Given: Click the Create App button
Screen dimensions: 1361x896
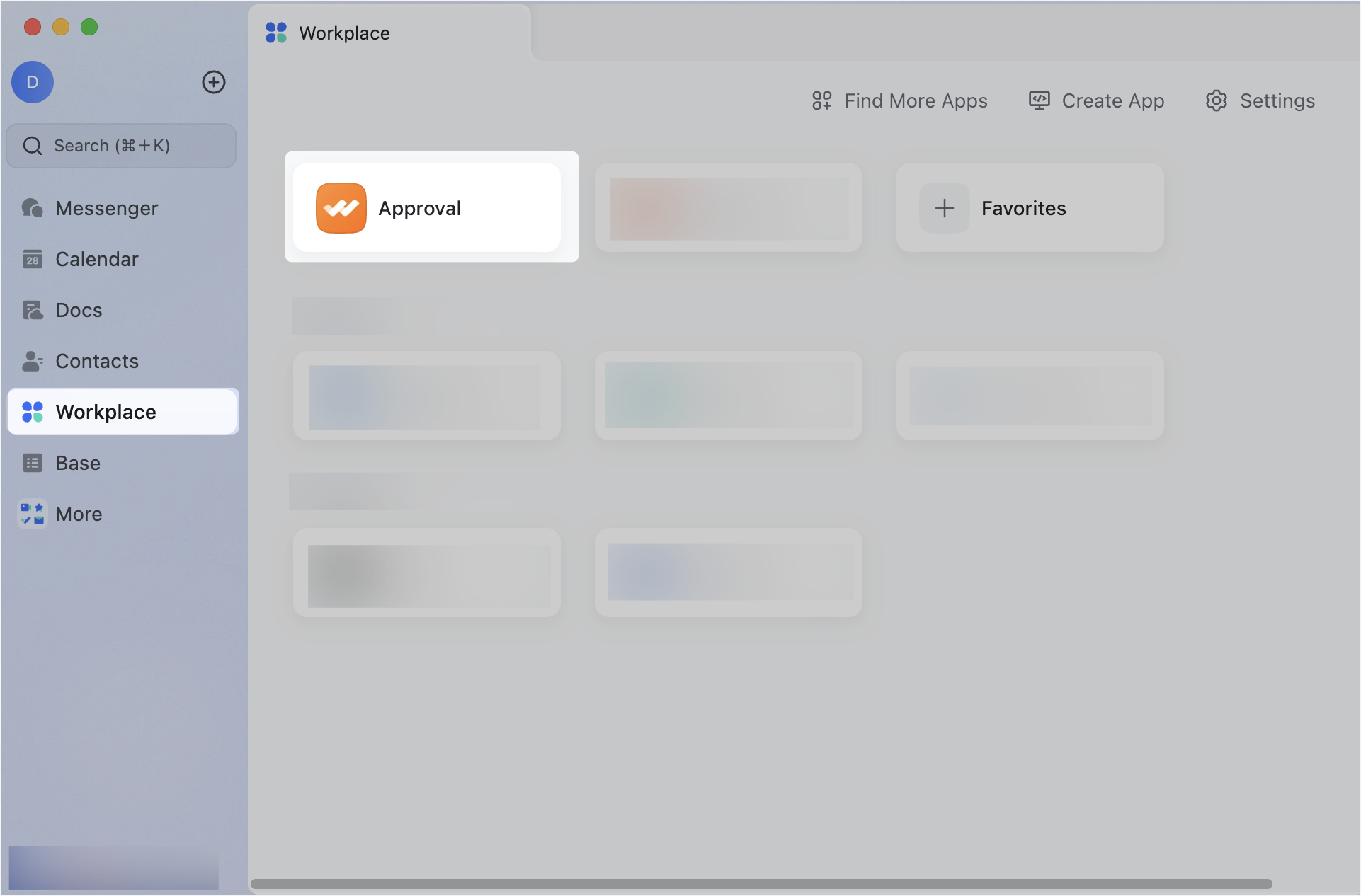Looking at the screenshot, I should point(1112,100).
